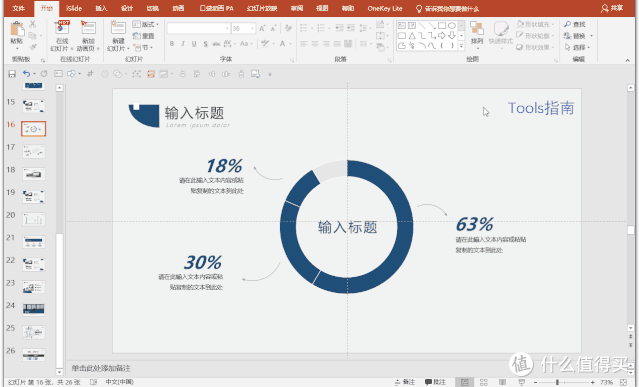
Task: Click the clear formatting eraser icon
Action: [288, 28]
